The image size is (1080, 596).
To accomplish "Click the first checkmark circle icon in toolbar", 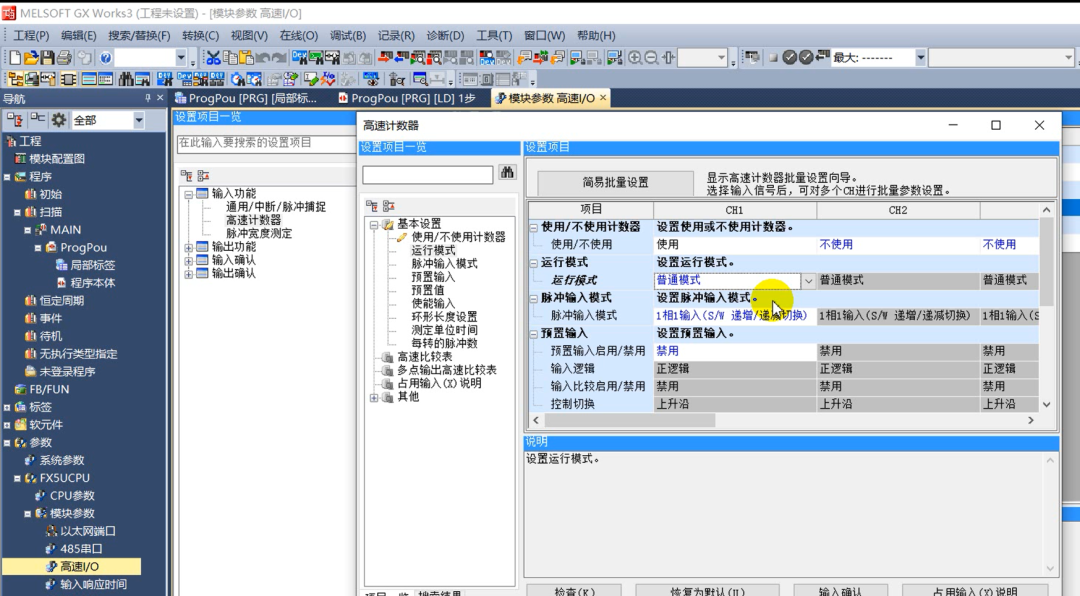I will click(790, 58).
